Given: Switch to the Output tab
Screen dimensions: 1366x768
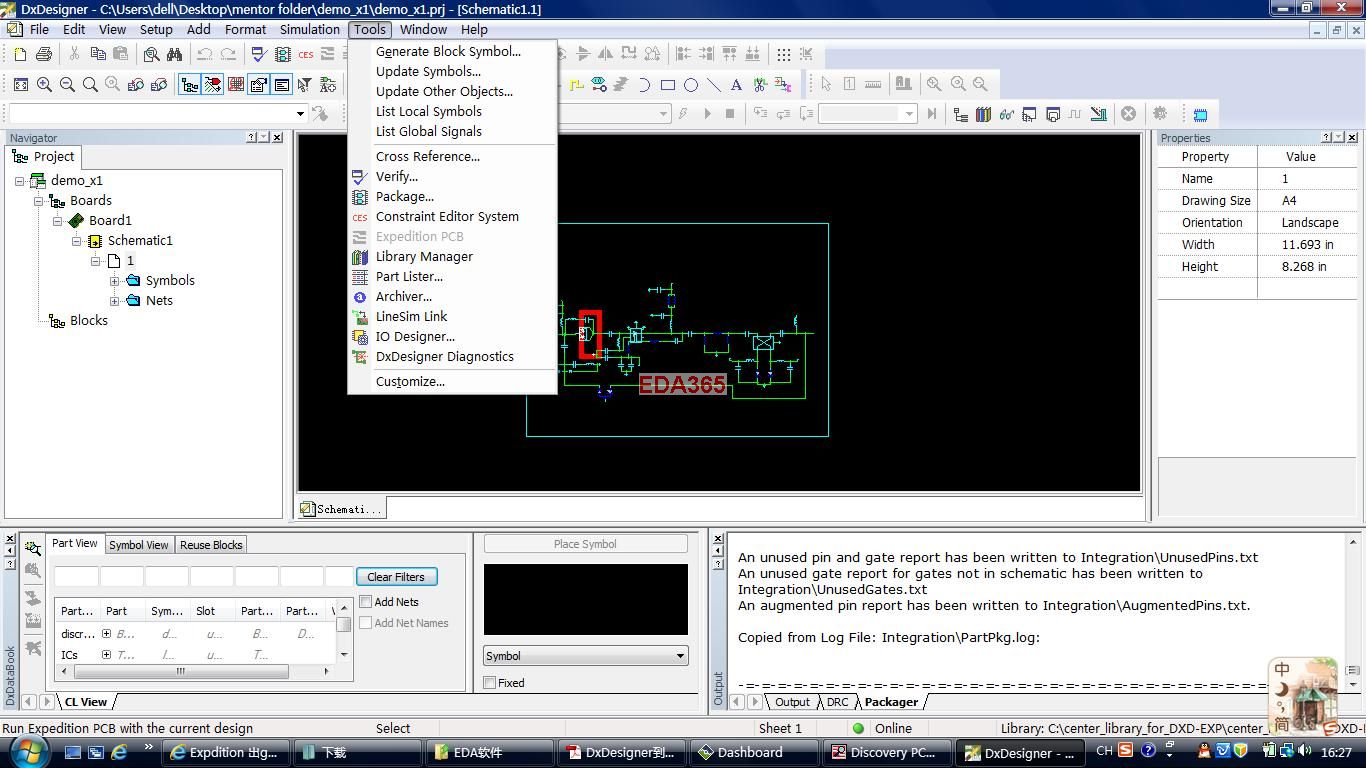Looking at the screenshot, I should (x=792, y=702).
